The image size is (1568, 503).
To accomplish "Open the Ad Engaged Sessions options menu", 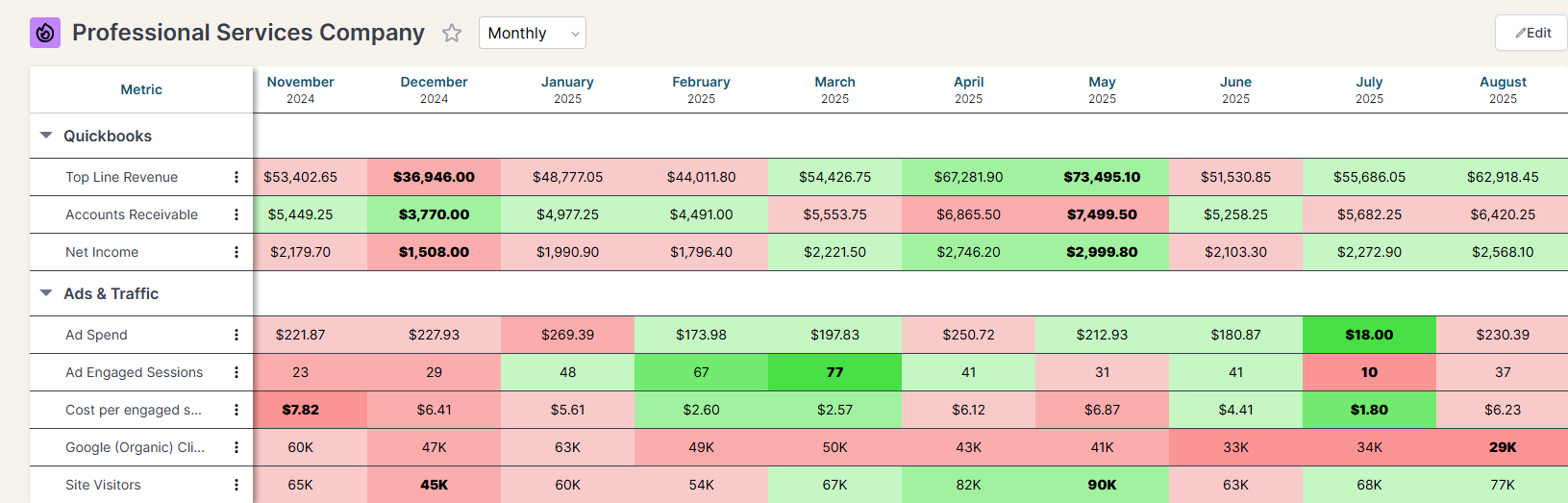I will pos(236,372).
